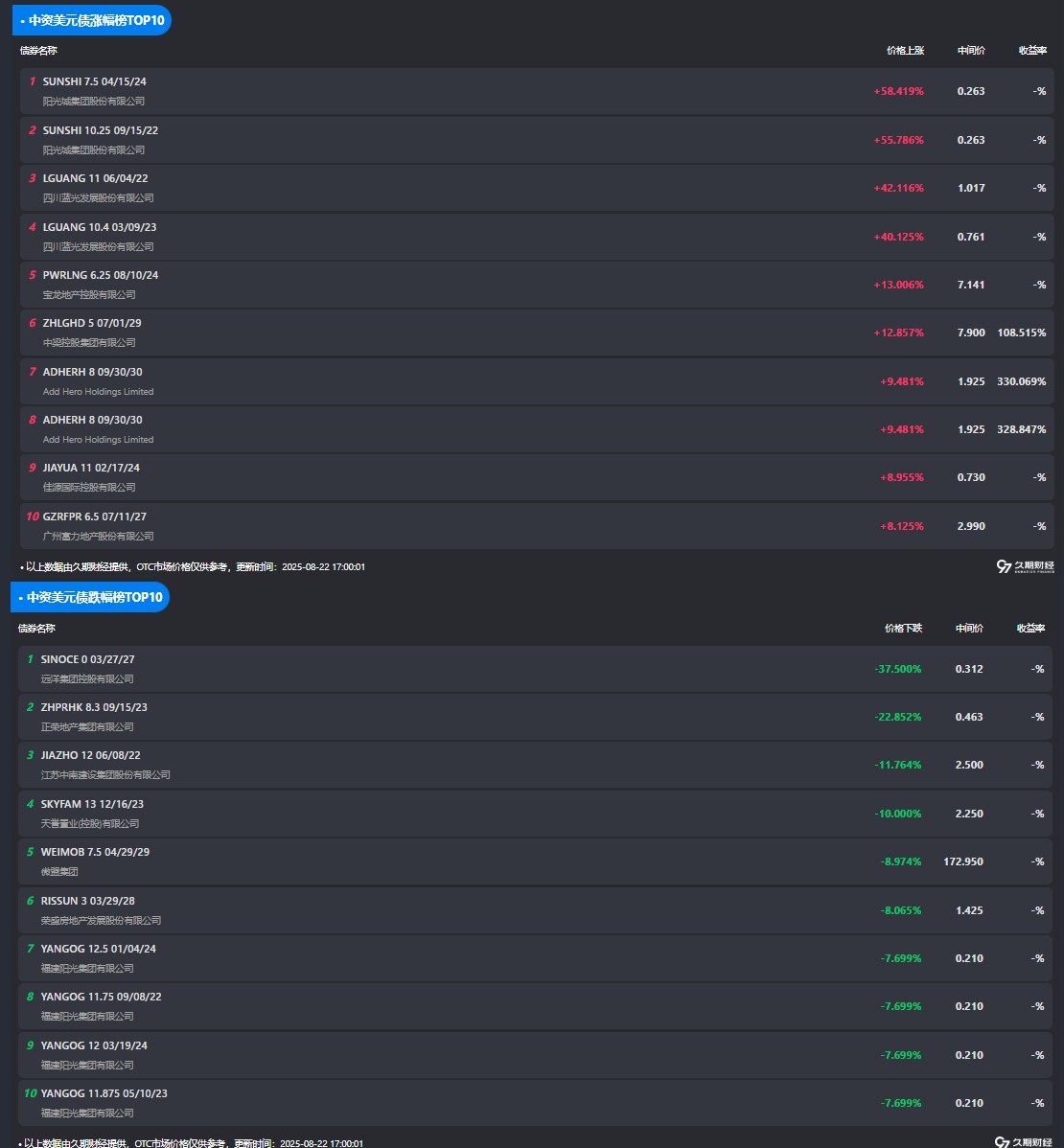Click the -22.852% price drop
This screenshot has width=1064, height=1148.
(x=898, y=717)
